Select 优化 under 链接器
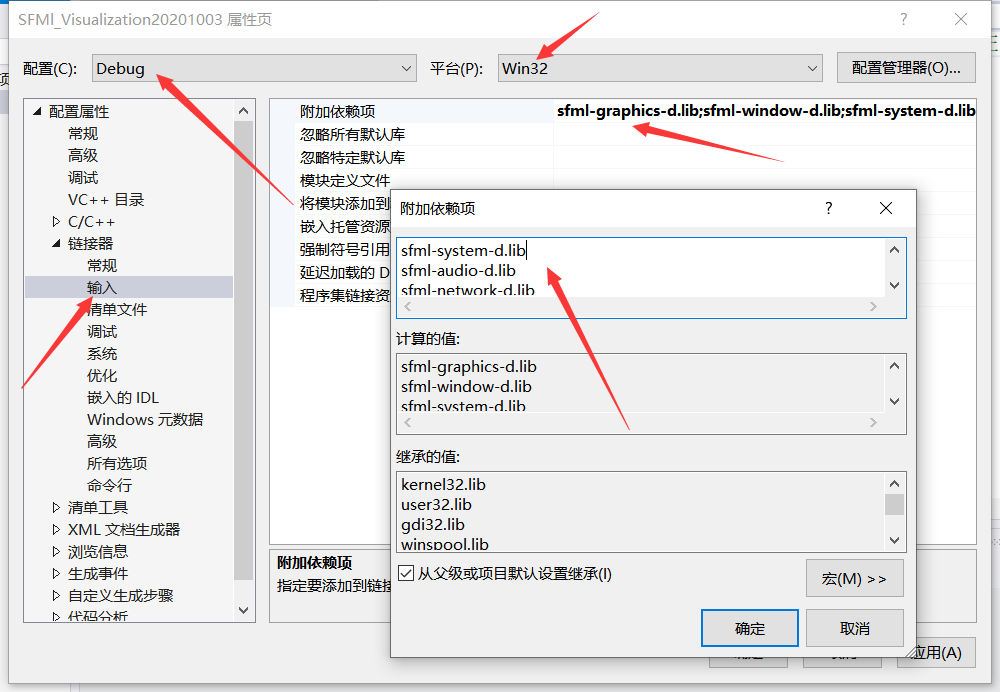 tap(102, 376)
